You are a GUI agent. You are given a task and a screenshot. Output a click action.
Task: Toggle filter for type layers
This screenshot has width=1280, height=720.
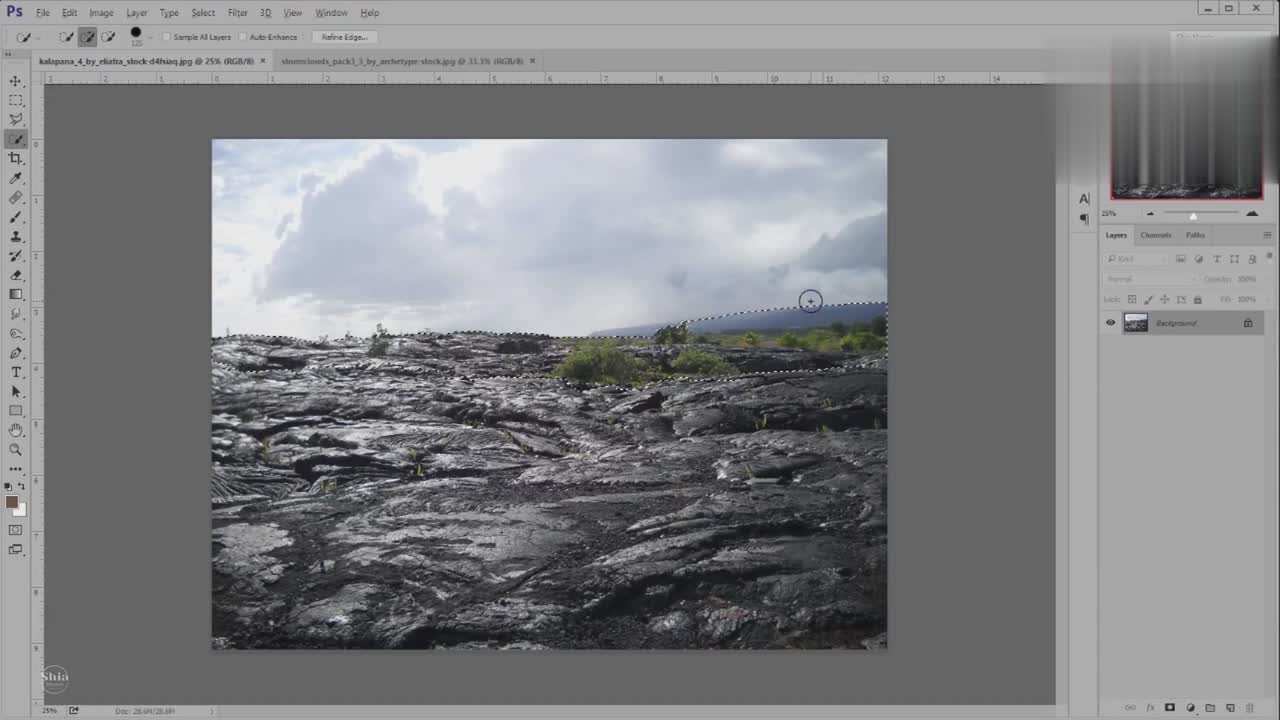click(x=1217, y=259)
